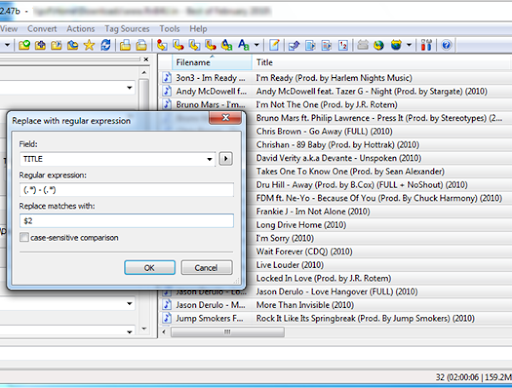The image size is (512, 388).
Task: Select title 'Chris Brown - Go Away (FULL) (2010)'
Action: point(324,131)
